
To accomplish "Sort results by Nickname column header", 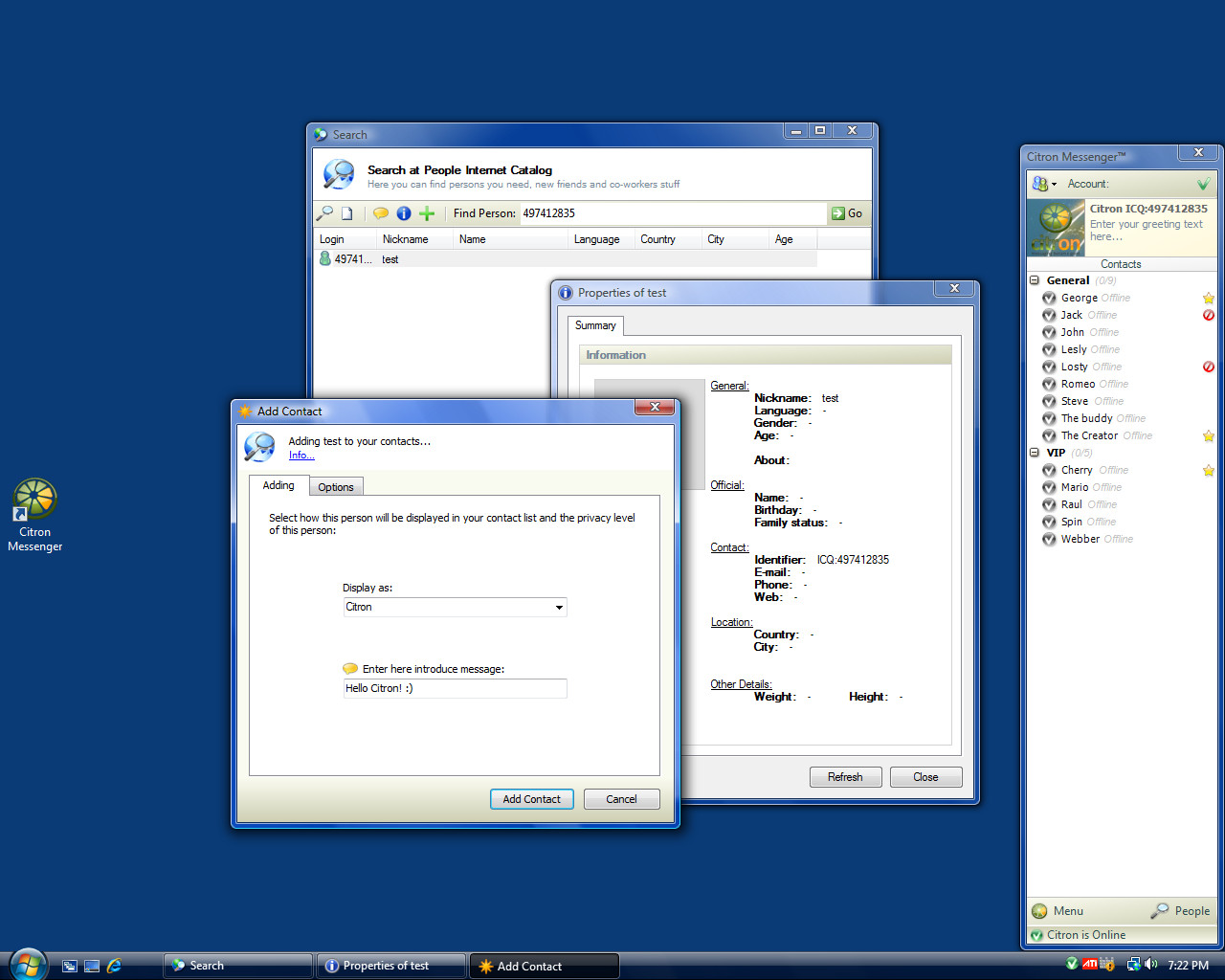I will tap(414, 239).
